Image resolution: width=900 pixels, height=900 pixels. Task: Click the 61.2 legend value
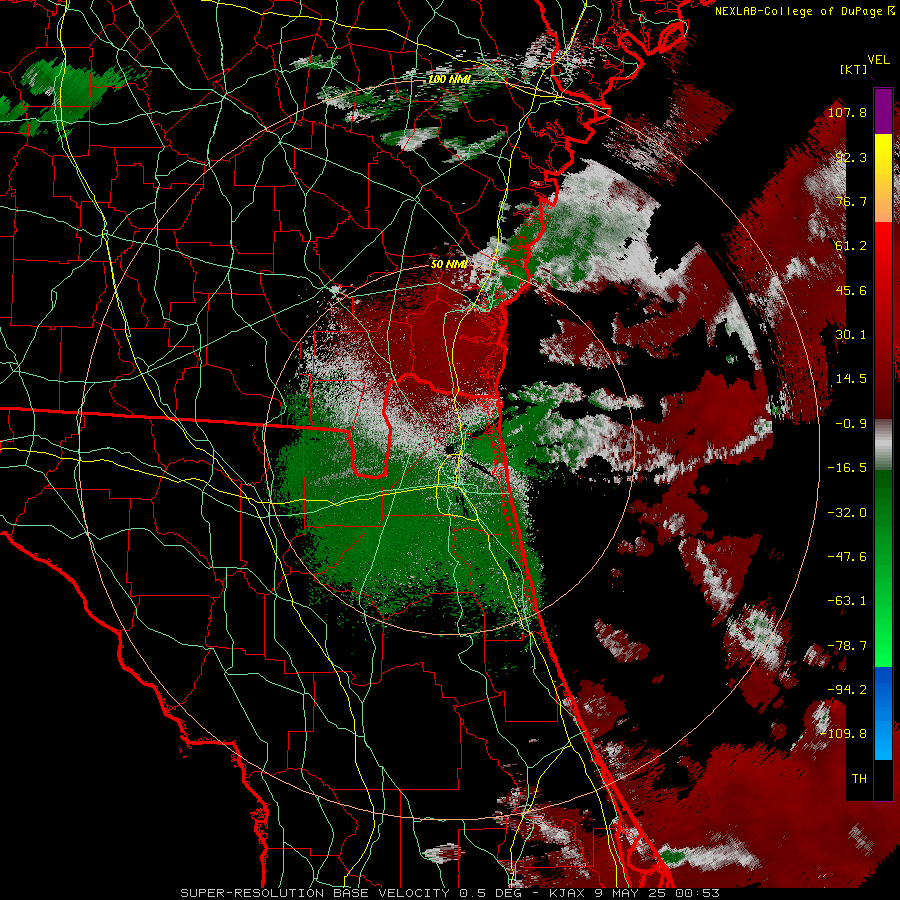click(x=851, y=246)
